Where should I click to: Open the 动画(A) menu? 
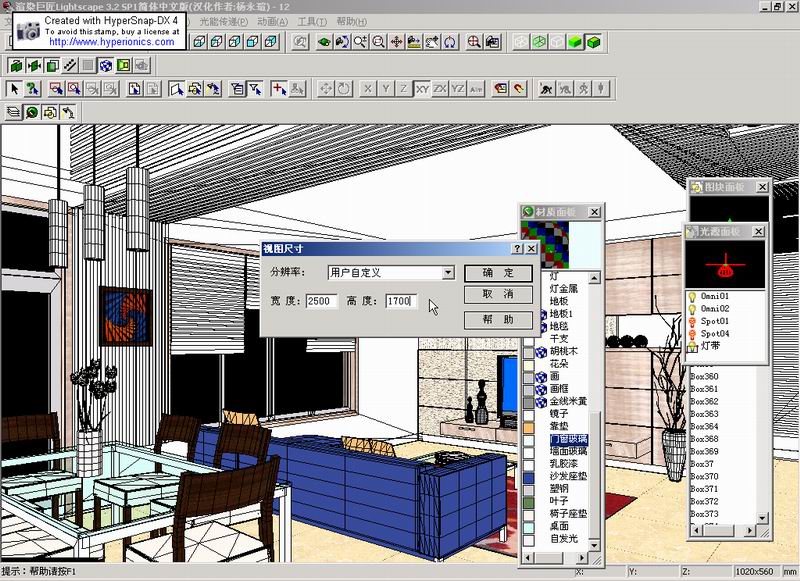point(272,22)
